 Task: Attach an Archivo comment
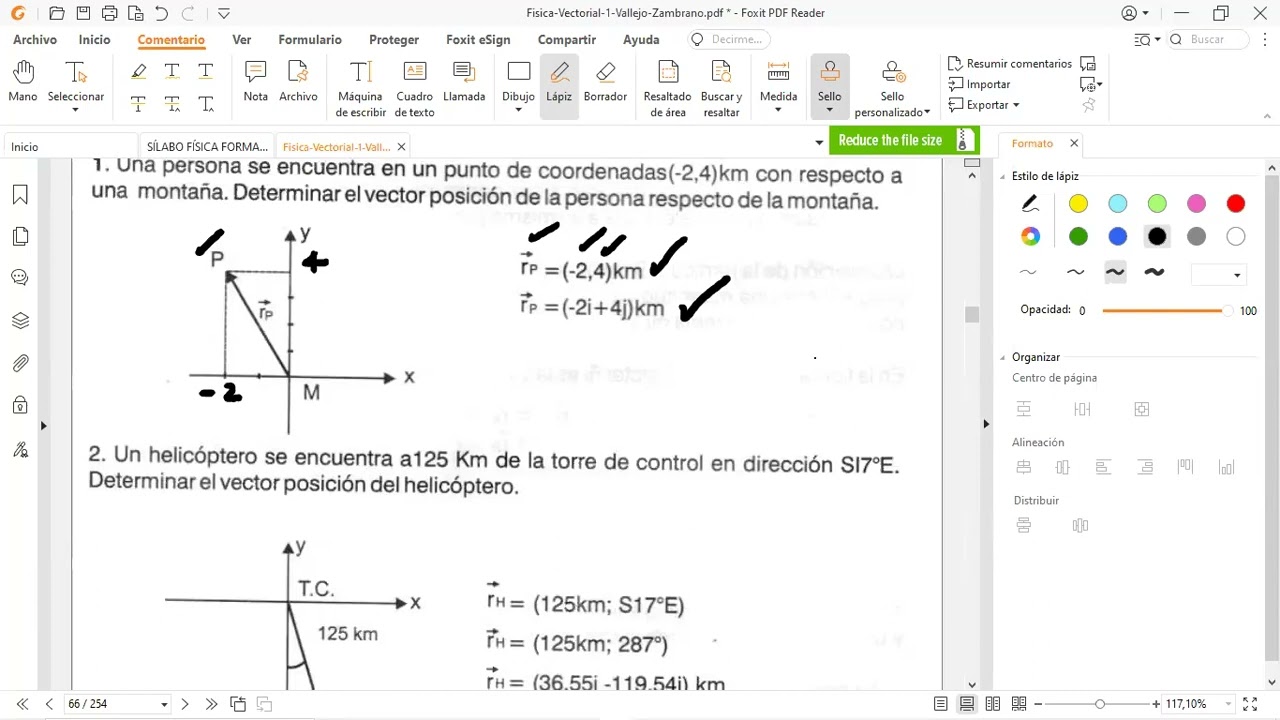pos(298,82)
